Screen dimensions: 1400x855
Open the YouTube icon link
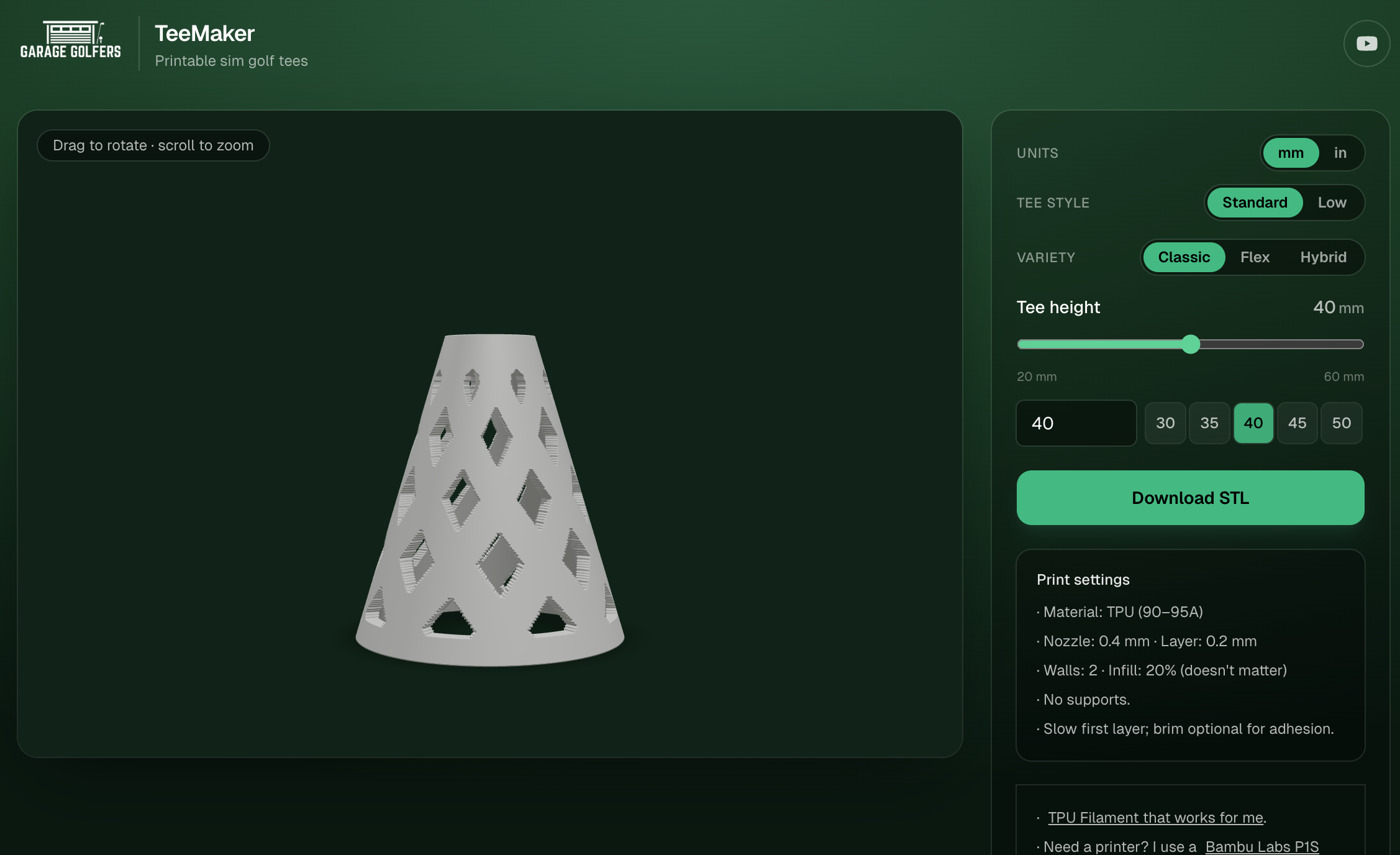[1366, 43]
